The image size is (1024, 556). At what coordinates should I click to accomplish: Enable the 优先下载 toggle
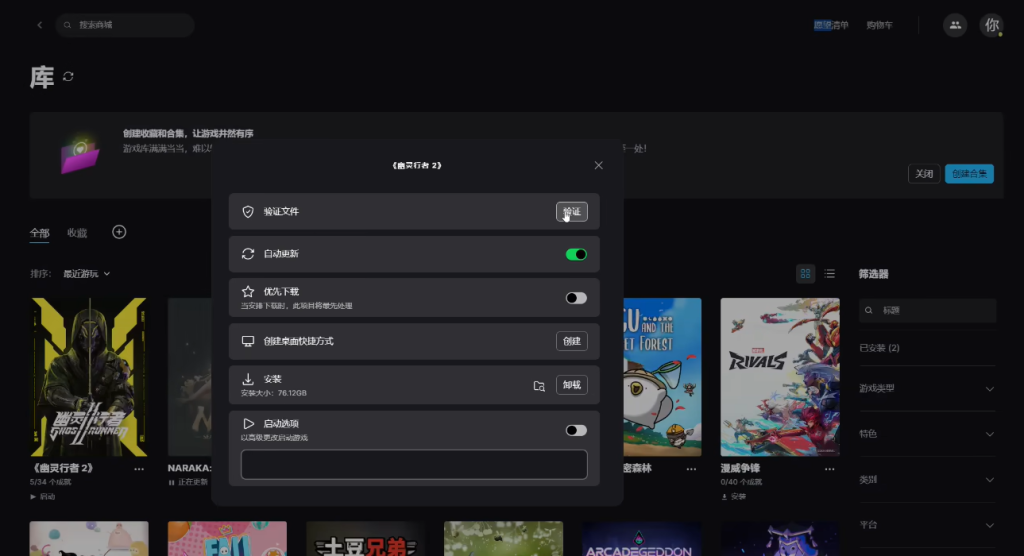click(x=576, y=297)
